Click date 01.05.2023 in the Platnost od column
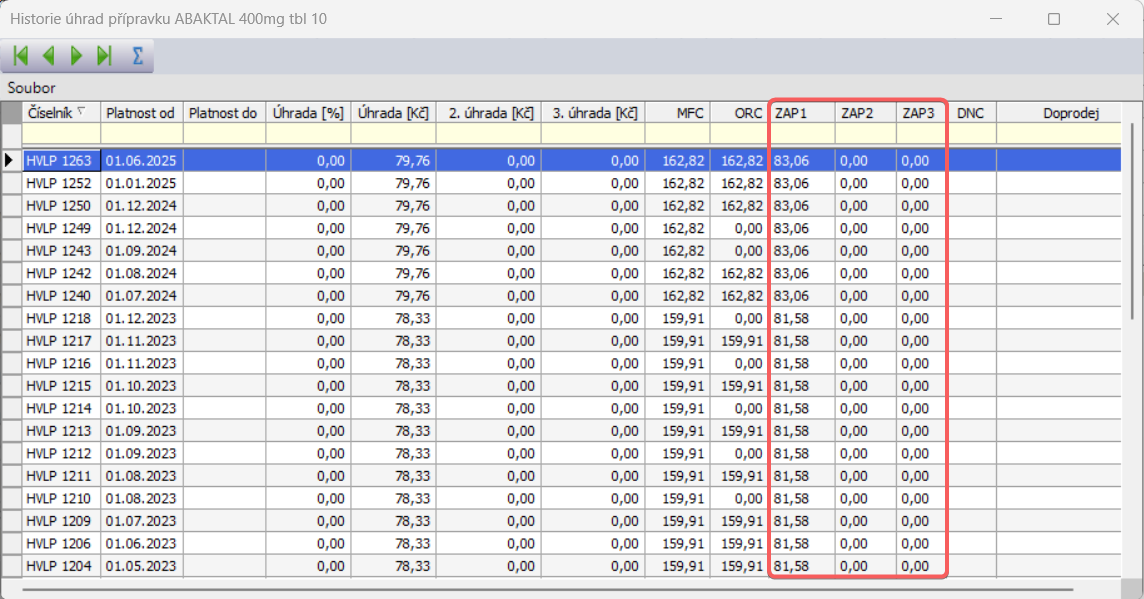 pyautogui.click(x=142, y=567)
